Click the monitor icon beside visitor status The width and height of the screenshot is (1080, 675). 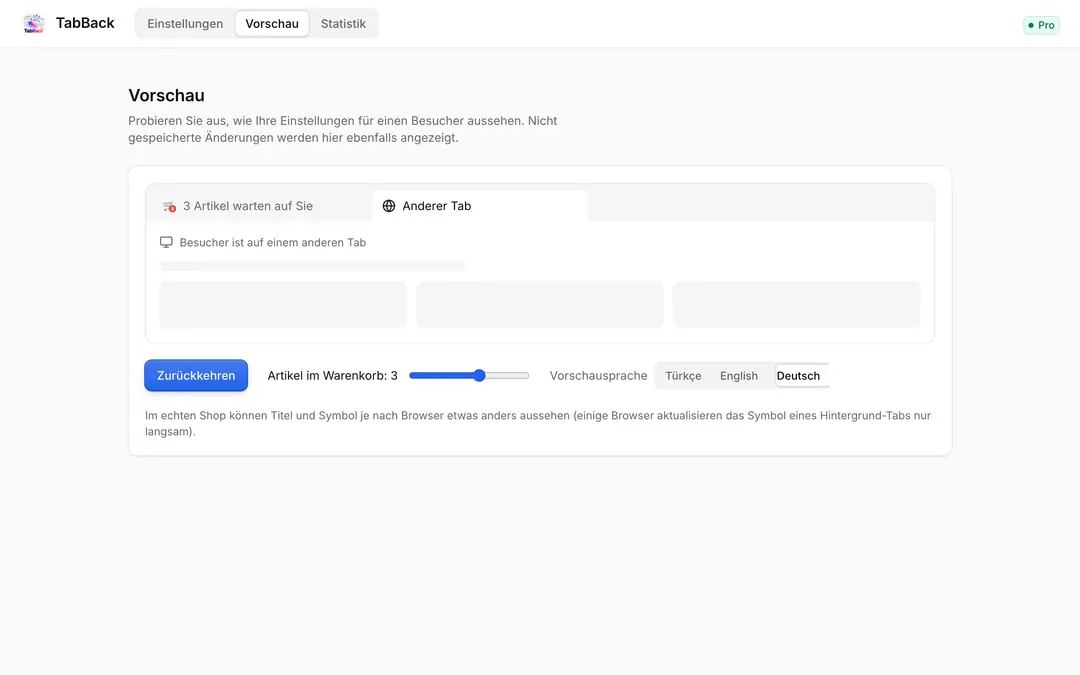click(x=166, y=242)
